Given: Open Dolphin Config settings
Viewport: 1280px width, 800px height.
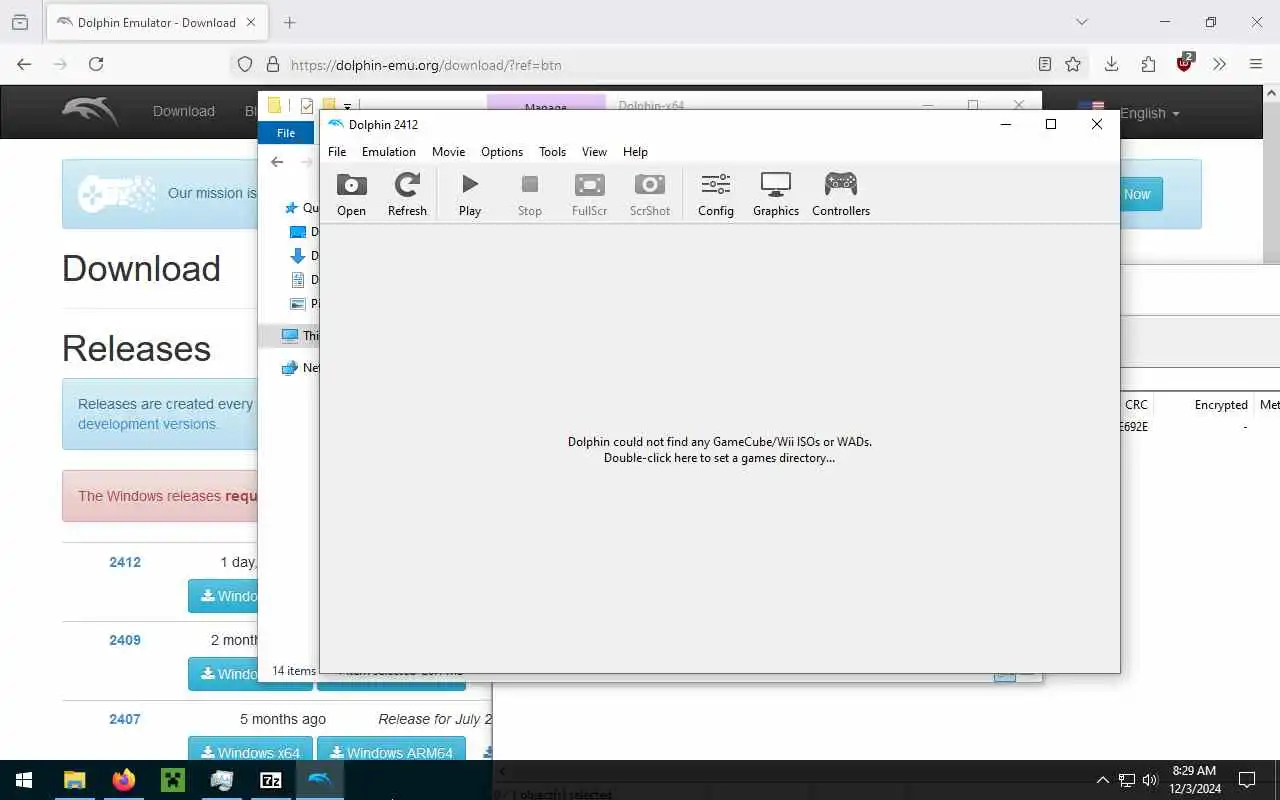Looking at the screenshot, I should point(716,194).
